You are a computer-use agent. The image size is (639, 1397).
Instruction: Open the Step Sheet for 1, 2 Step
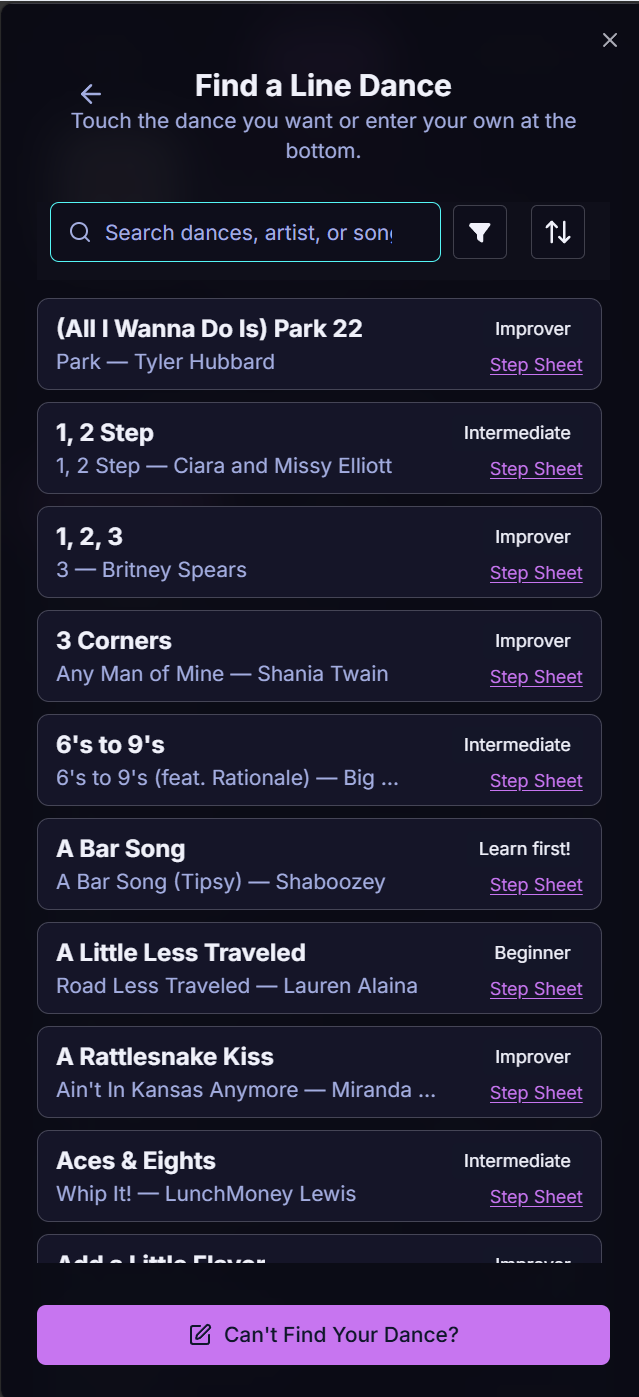536,468
